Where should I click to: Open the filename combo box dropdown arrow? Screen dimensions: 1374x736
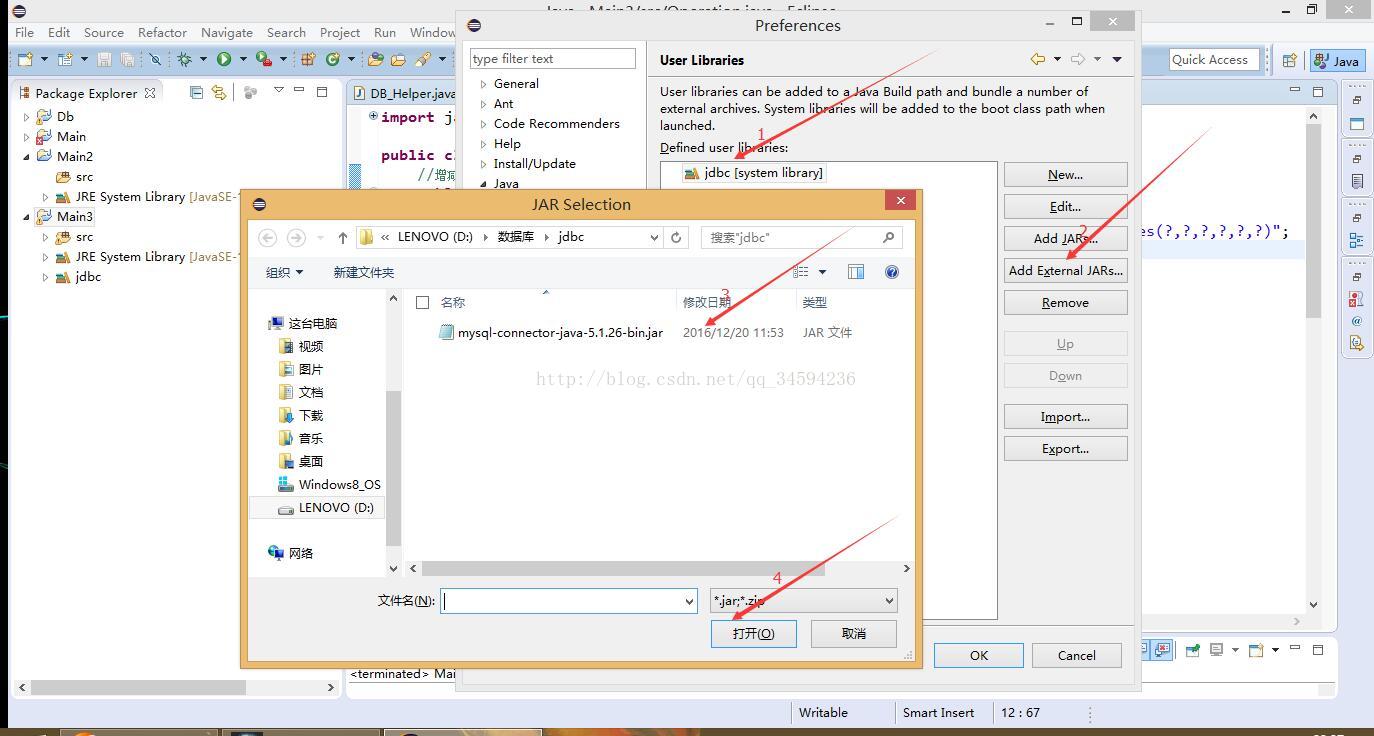click(x=689, y=601)
